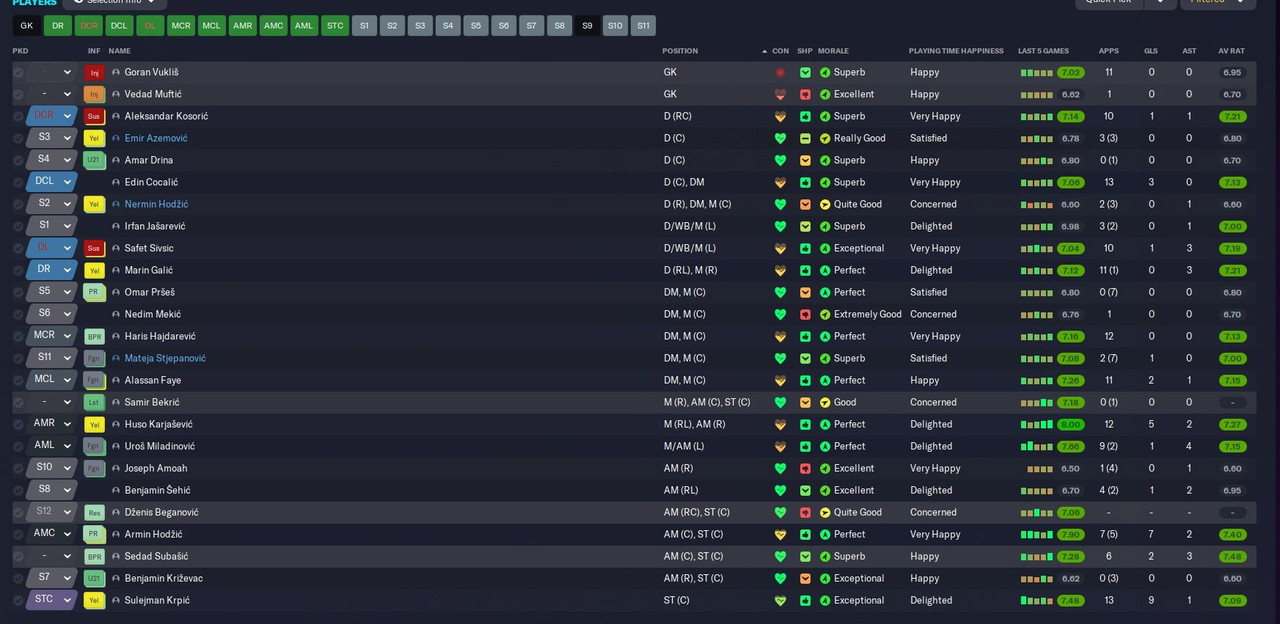Screen dimensions: 1280x624
Task: Select the S1 substitute slot
Action: [x=365, y=25]
